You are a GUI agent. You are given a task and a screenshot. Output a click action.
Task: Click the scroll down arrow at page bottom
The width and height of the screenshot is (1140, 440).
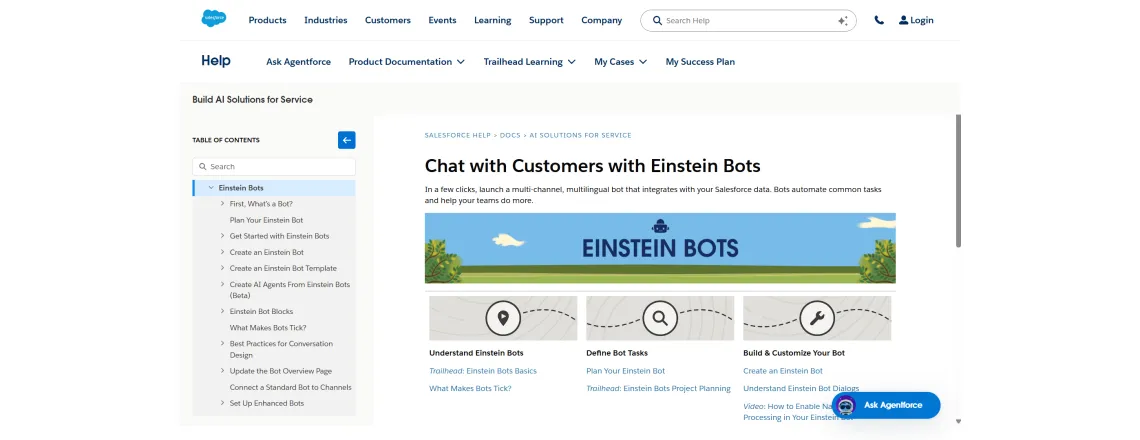[958, 421]
